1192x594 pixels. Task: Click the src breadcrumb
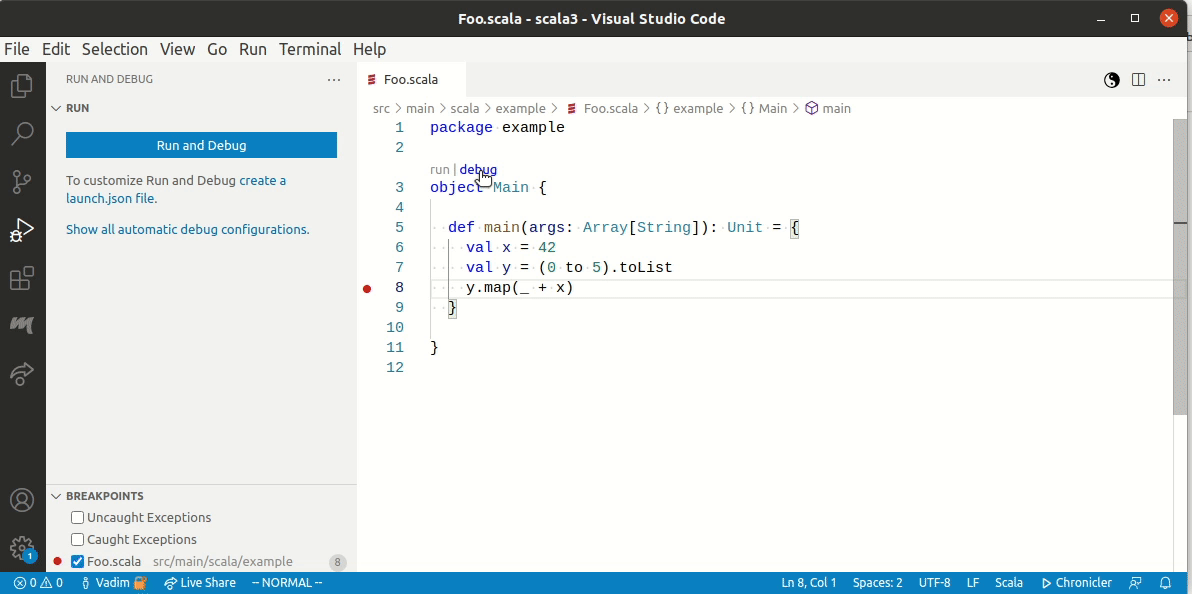381,109
